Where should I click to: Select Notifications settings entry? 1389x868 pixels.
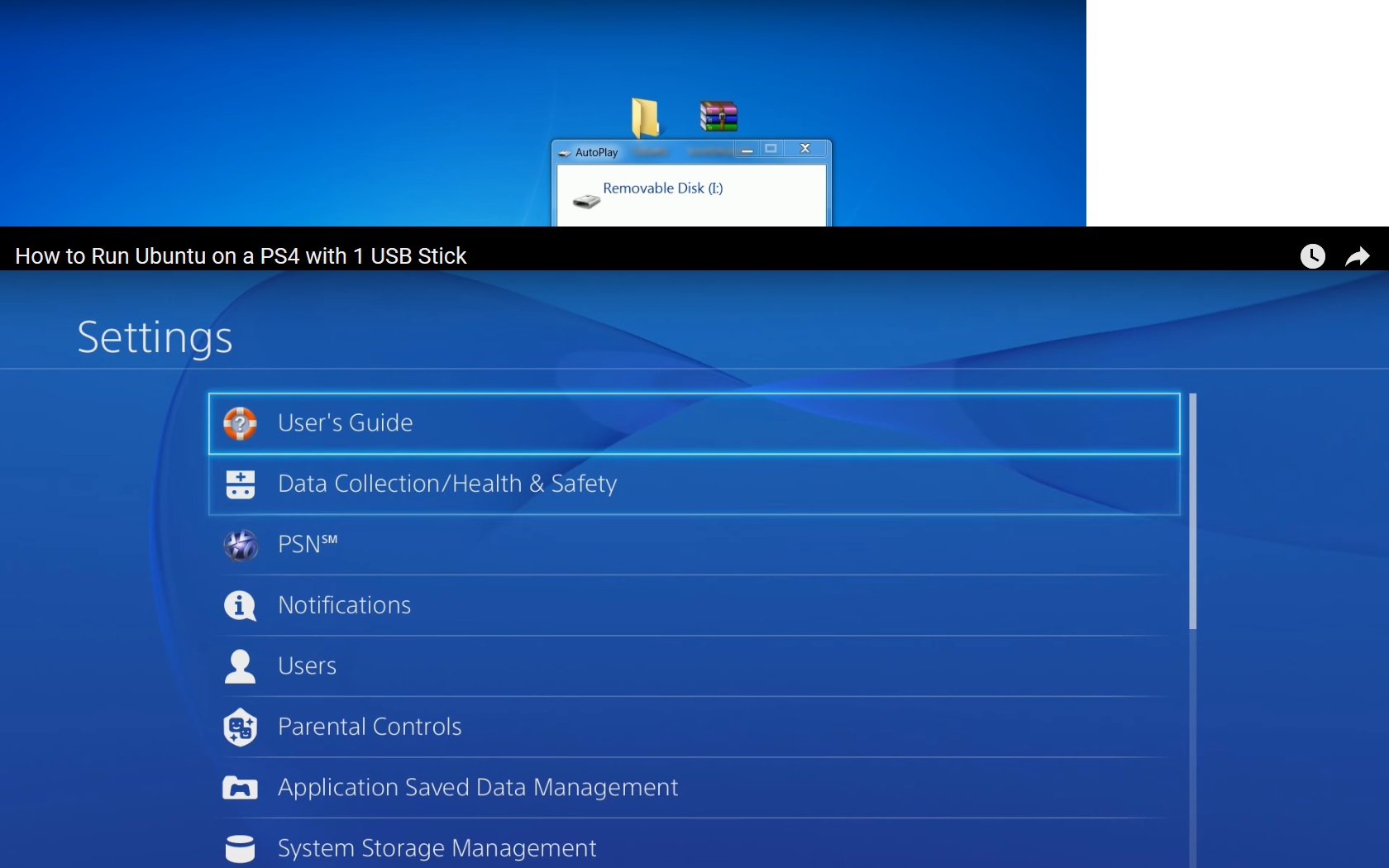694,606
